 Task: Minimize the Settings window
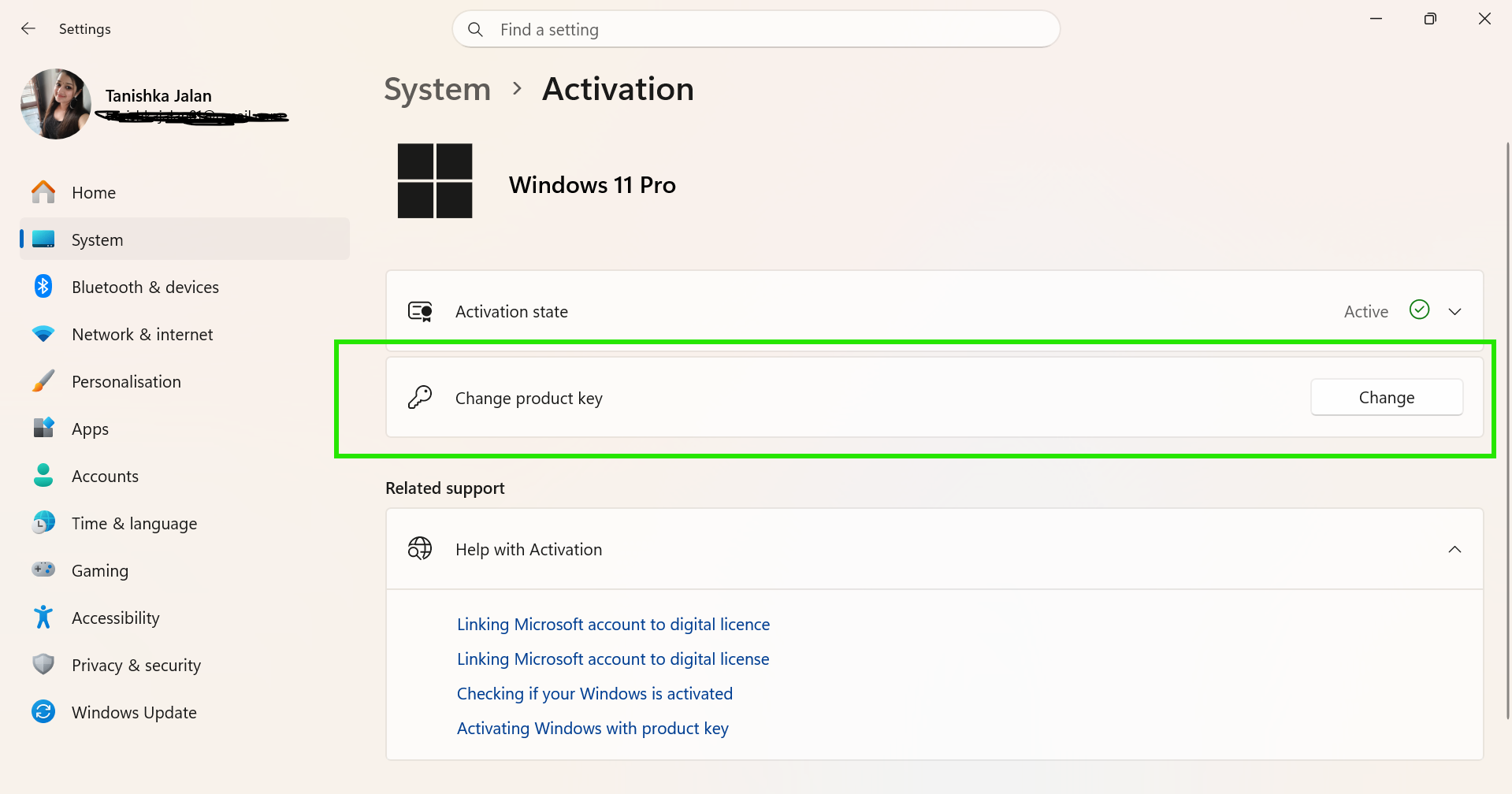(x=1376, y=18)
